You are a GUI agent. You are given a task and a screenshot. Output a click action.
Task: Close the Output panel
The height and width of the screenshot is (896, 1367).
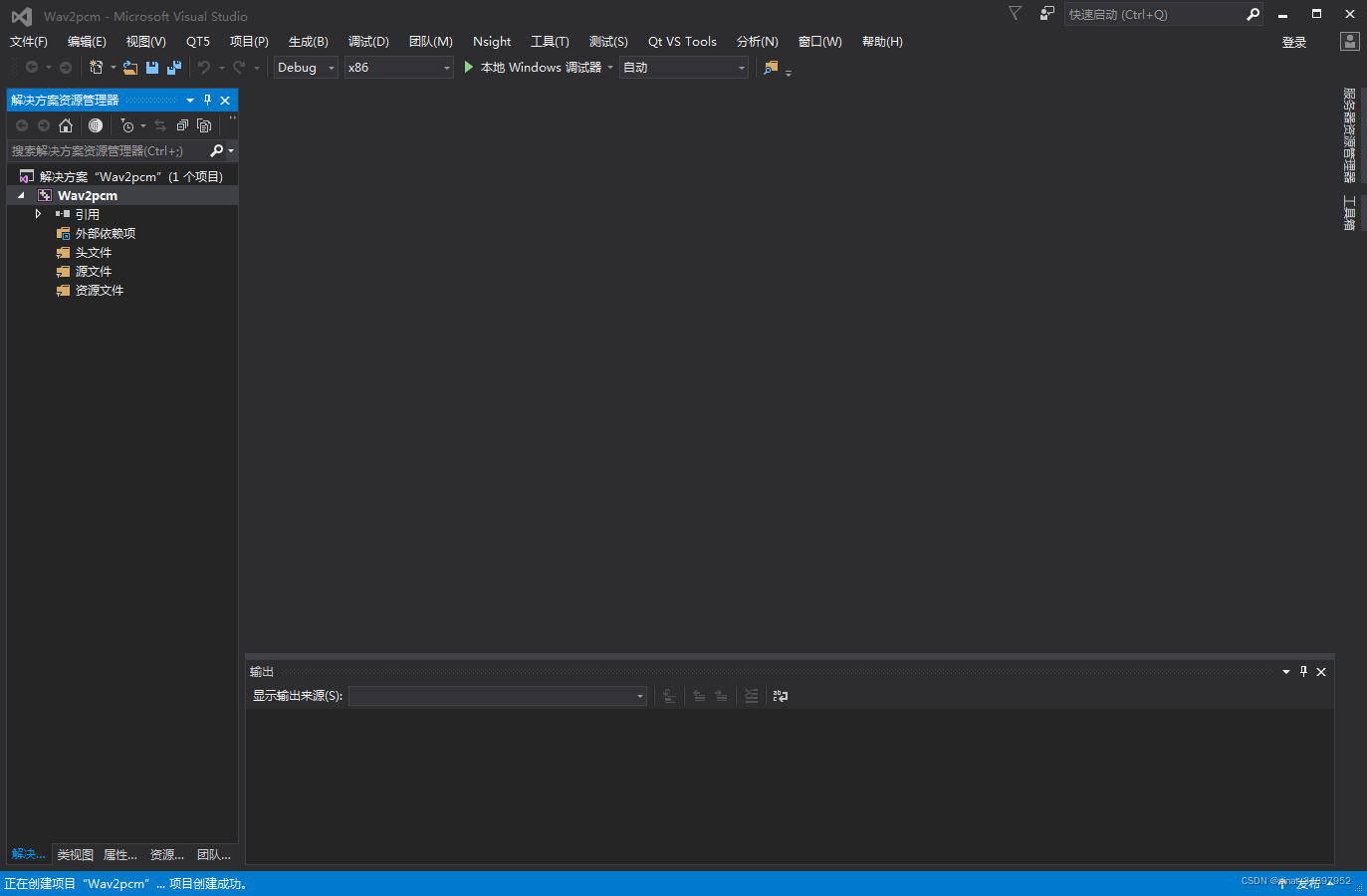pyautogui.click(x=1321, y=672)
